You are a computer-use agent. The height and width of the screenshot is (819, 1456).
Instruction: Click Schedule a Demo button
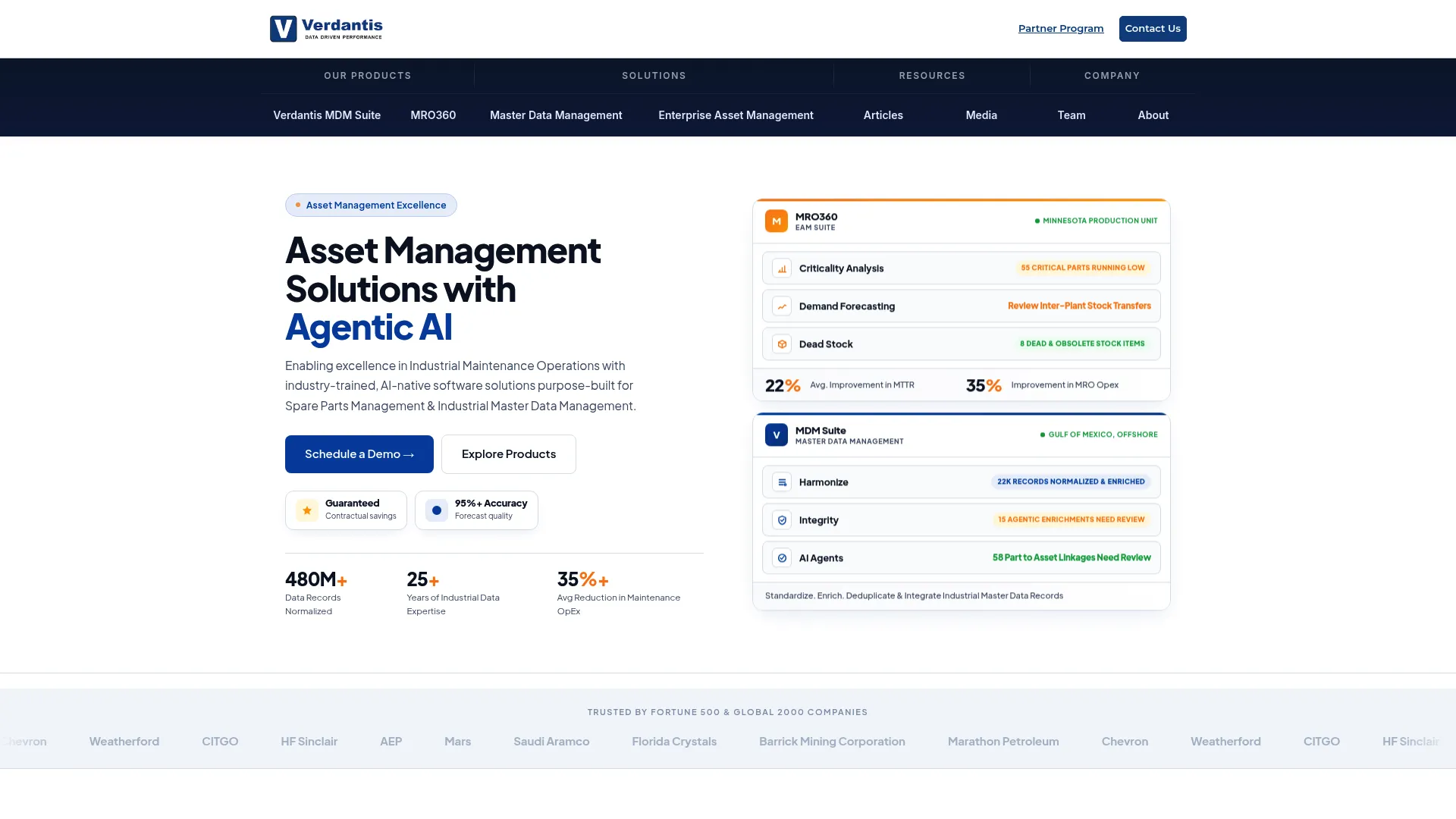point(359,454)
